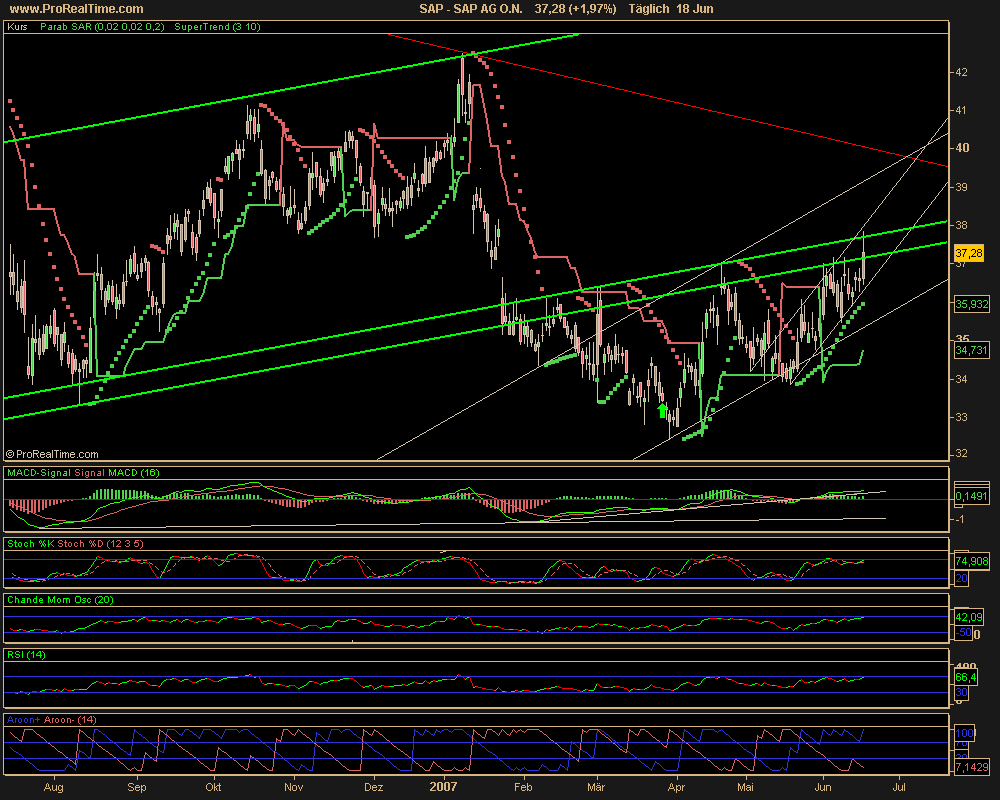Click the 'Aug' month label on time axis
Image resolution: width=1000 pixels, height=800 pixels.
(54, 787)
